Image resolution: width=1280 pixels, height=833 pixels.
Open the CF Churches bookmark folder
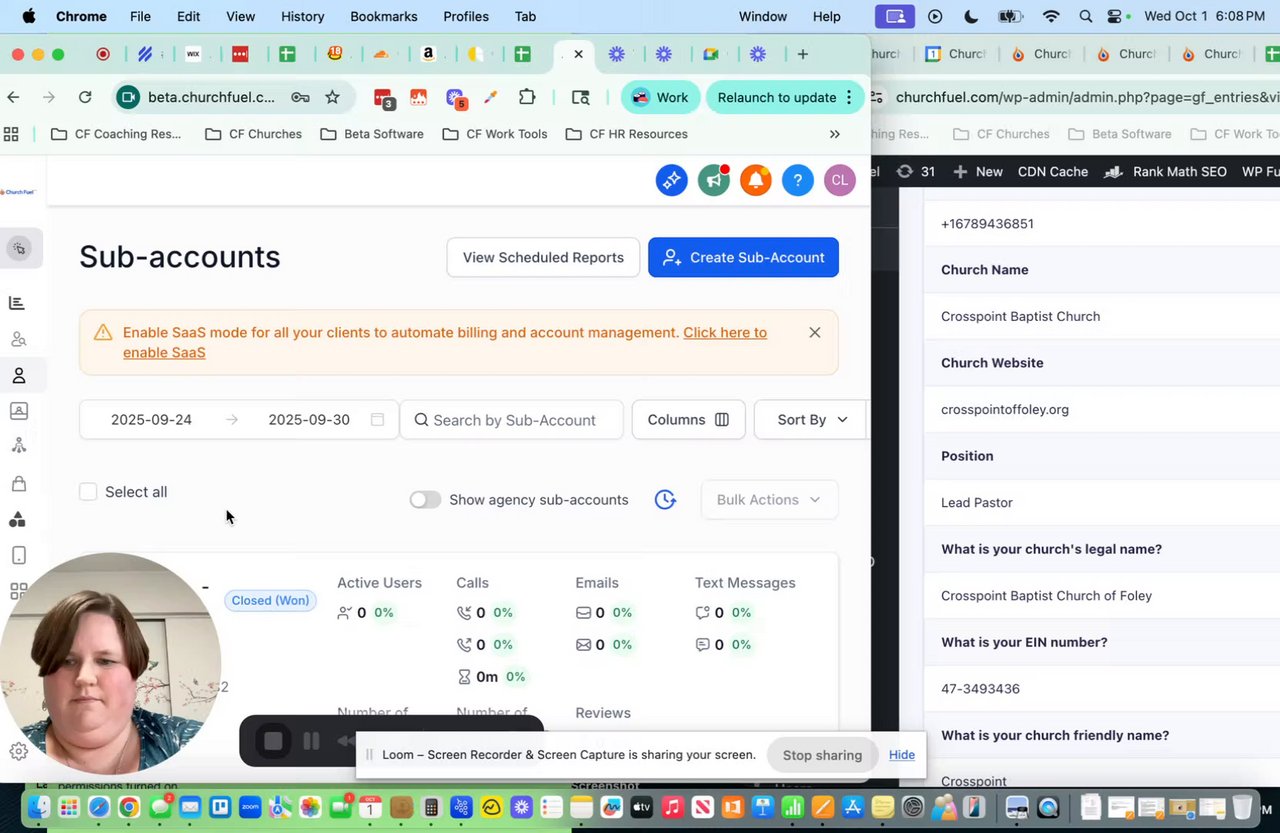click(x=253, y=134)
